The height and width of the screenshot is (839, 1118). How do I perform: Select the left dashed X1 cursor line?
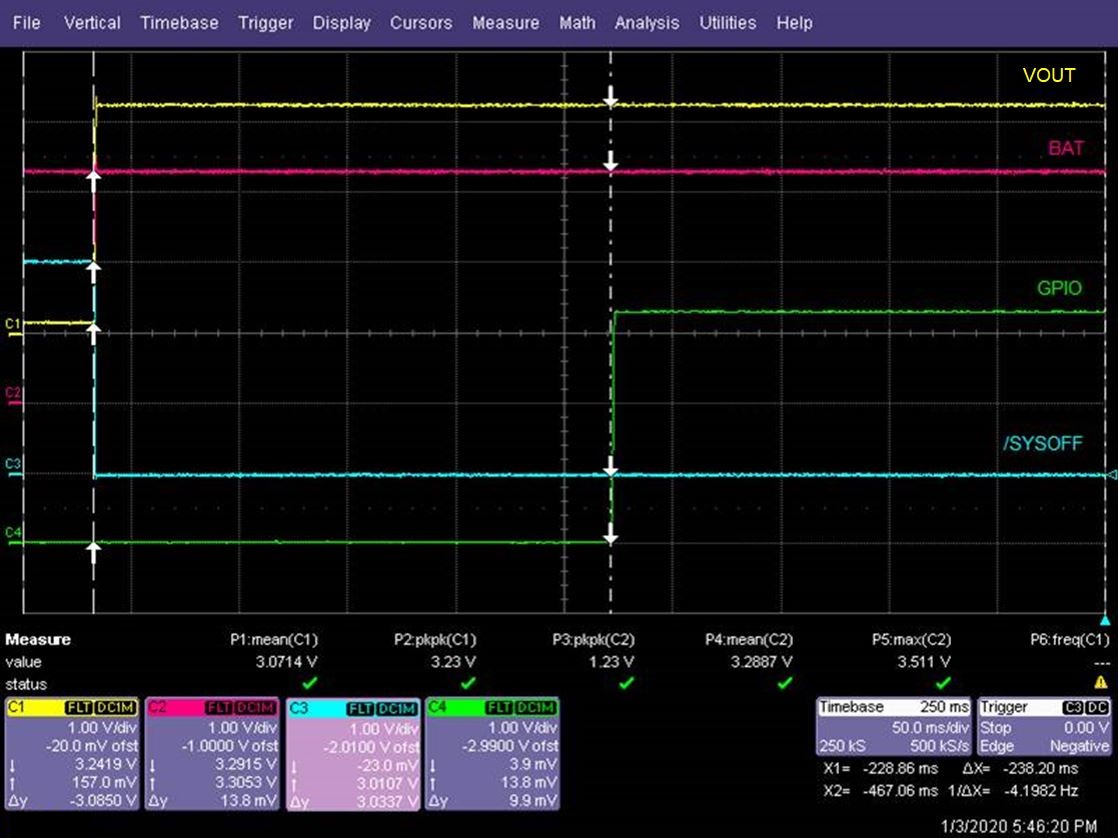94,400
